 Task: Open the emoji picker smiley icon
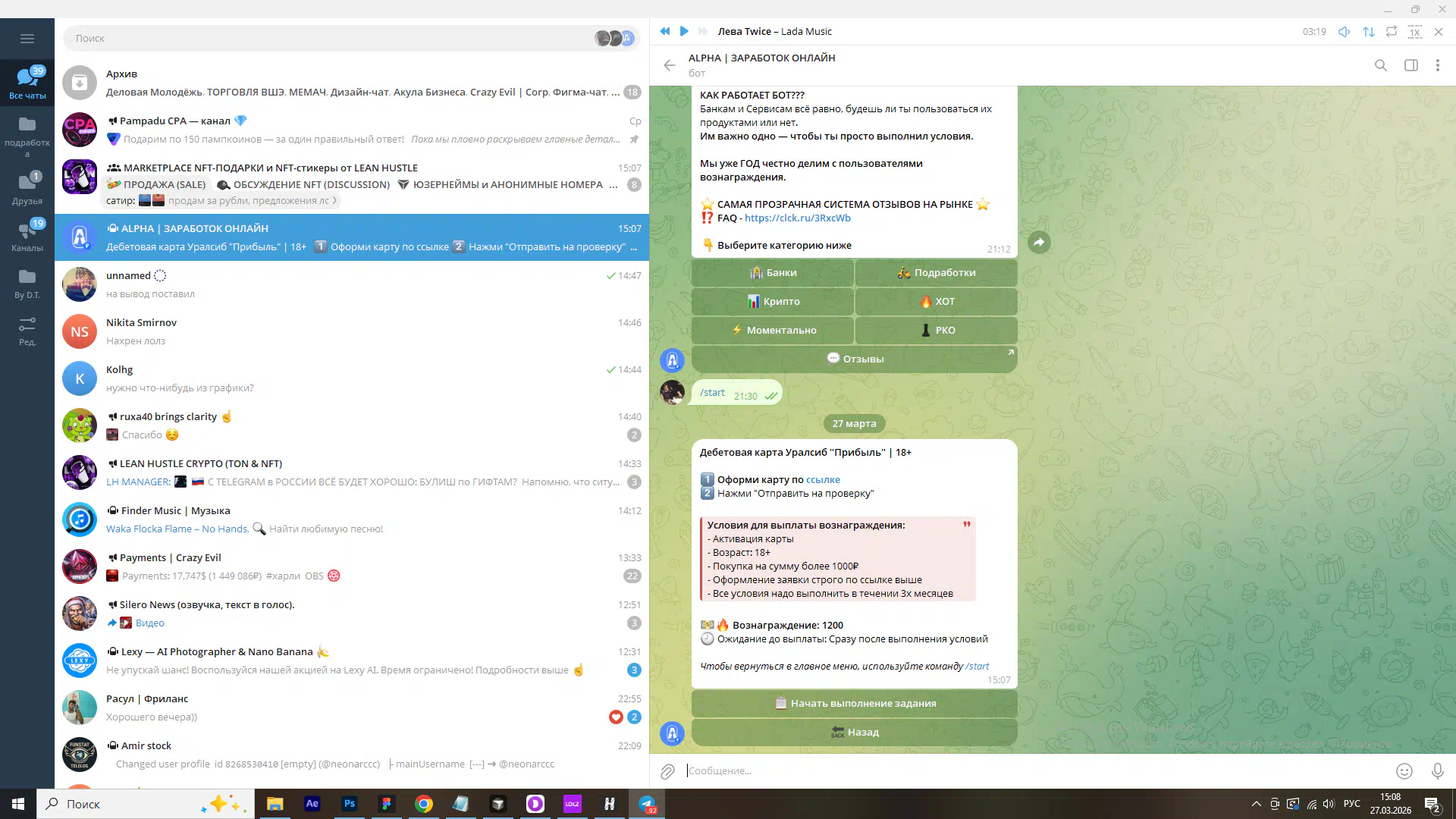1404,771
